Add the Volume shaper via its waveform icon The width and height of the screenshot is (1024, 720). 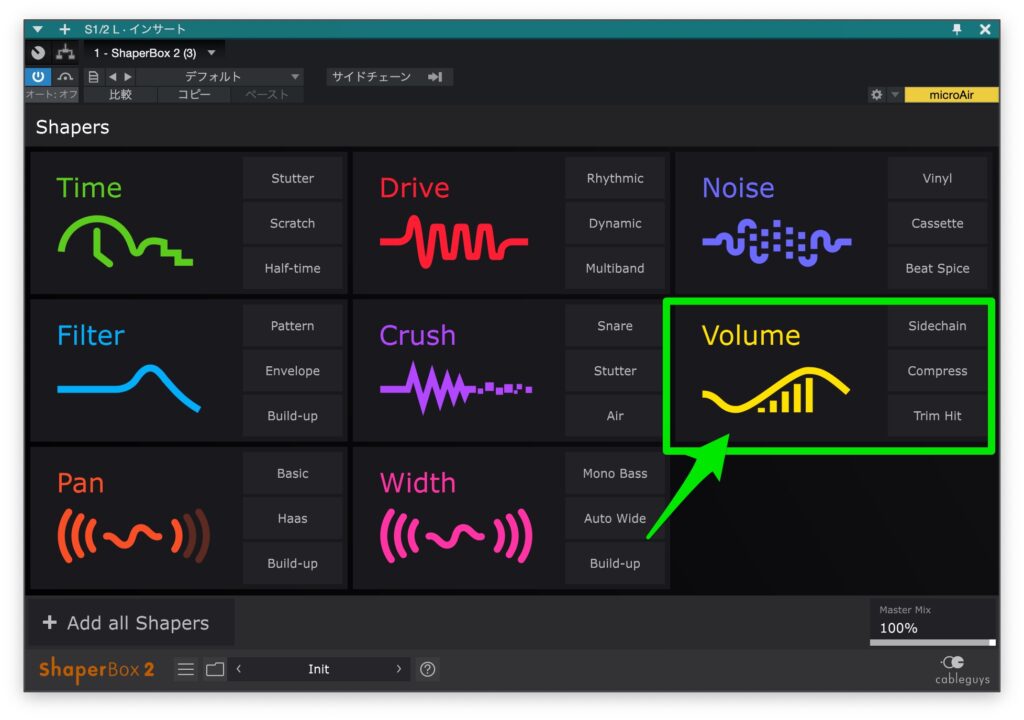coord(775,391)
